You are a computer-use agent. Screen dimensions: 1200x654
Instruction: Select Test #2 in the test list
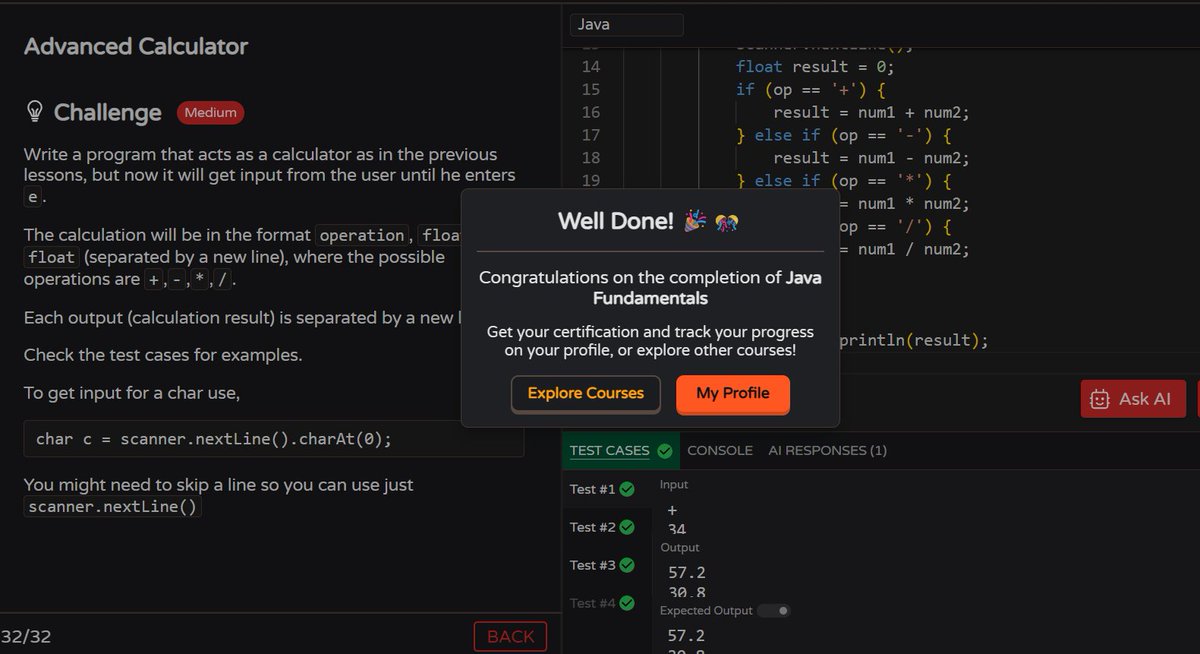pos(602,527)
